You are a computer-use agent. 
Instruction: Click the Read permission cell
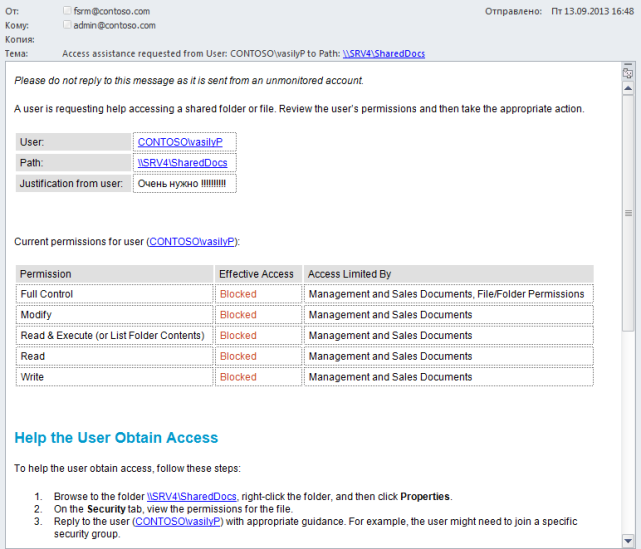(114, 356)
